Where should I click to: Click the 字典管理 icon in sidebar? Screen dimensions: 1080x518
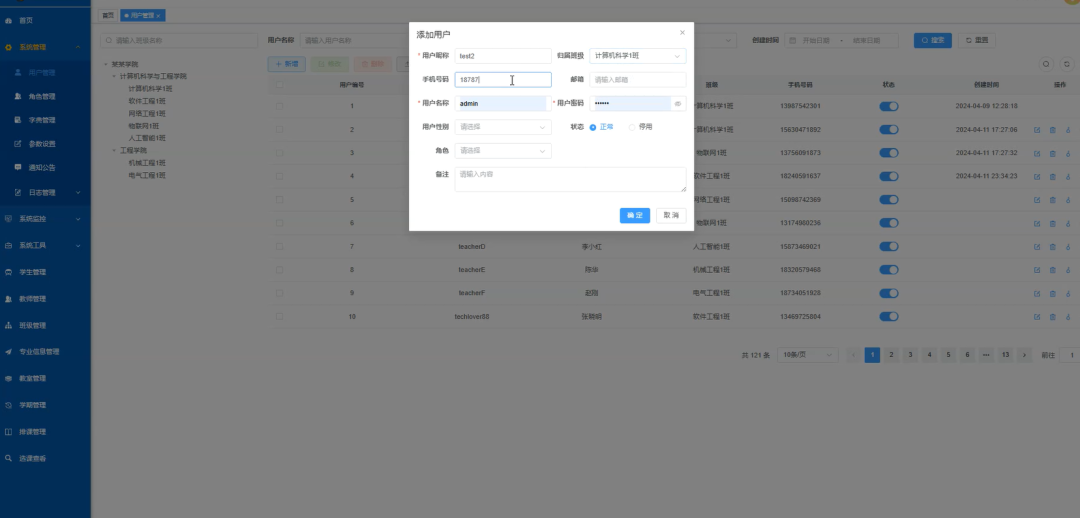tap(18, 120)
